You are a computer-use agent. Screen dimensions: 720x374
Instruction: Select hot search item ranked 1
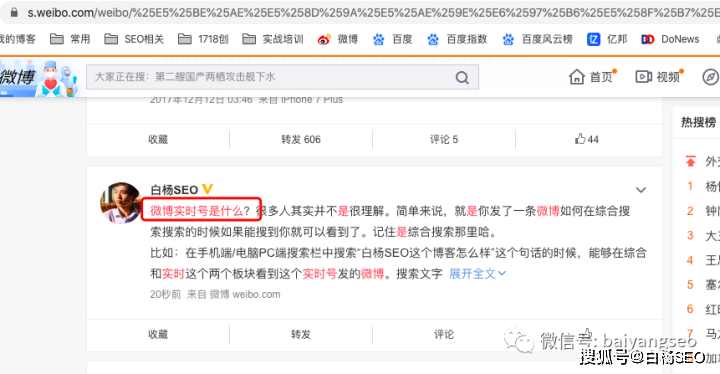[703, 186]
